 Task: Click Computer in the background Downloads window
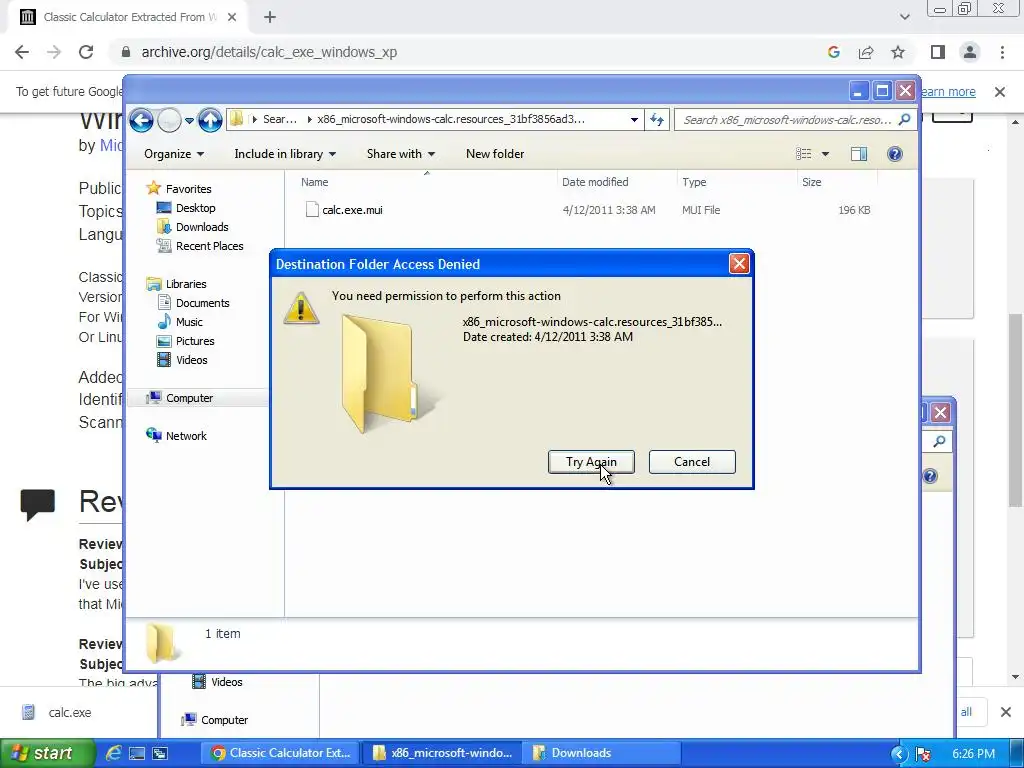point(216,720)
